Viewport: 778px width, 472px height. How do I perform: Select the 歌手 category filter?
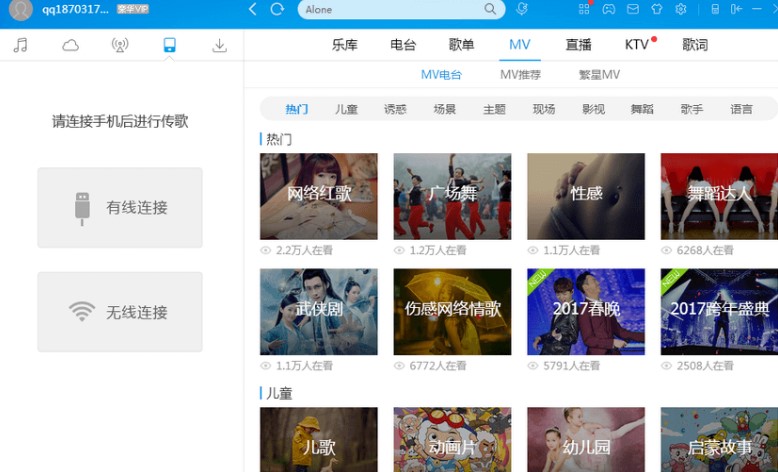[x=692, y=109]
